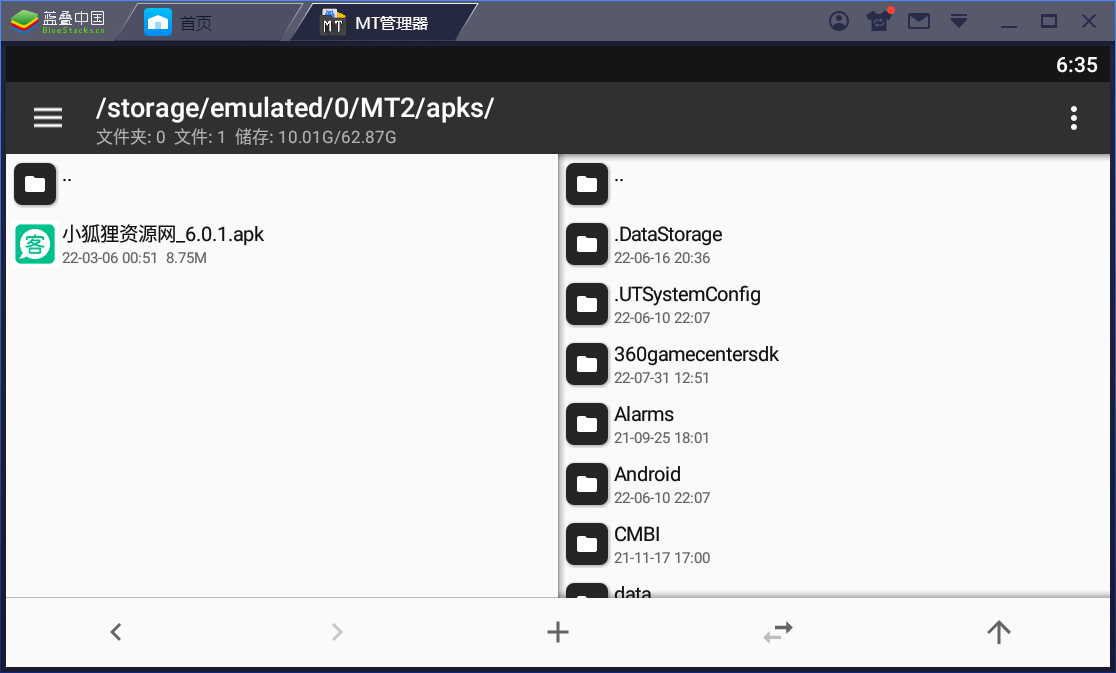Open the 360gamecentersdk folder icon
Viewport: 1116px width, 673px height.
point(587,364)
